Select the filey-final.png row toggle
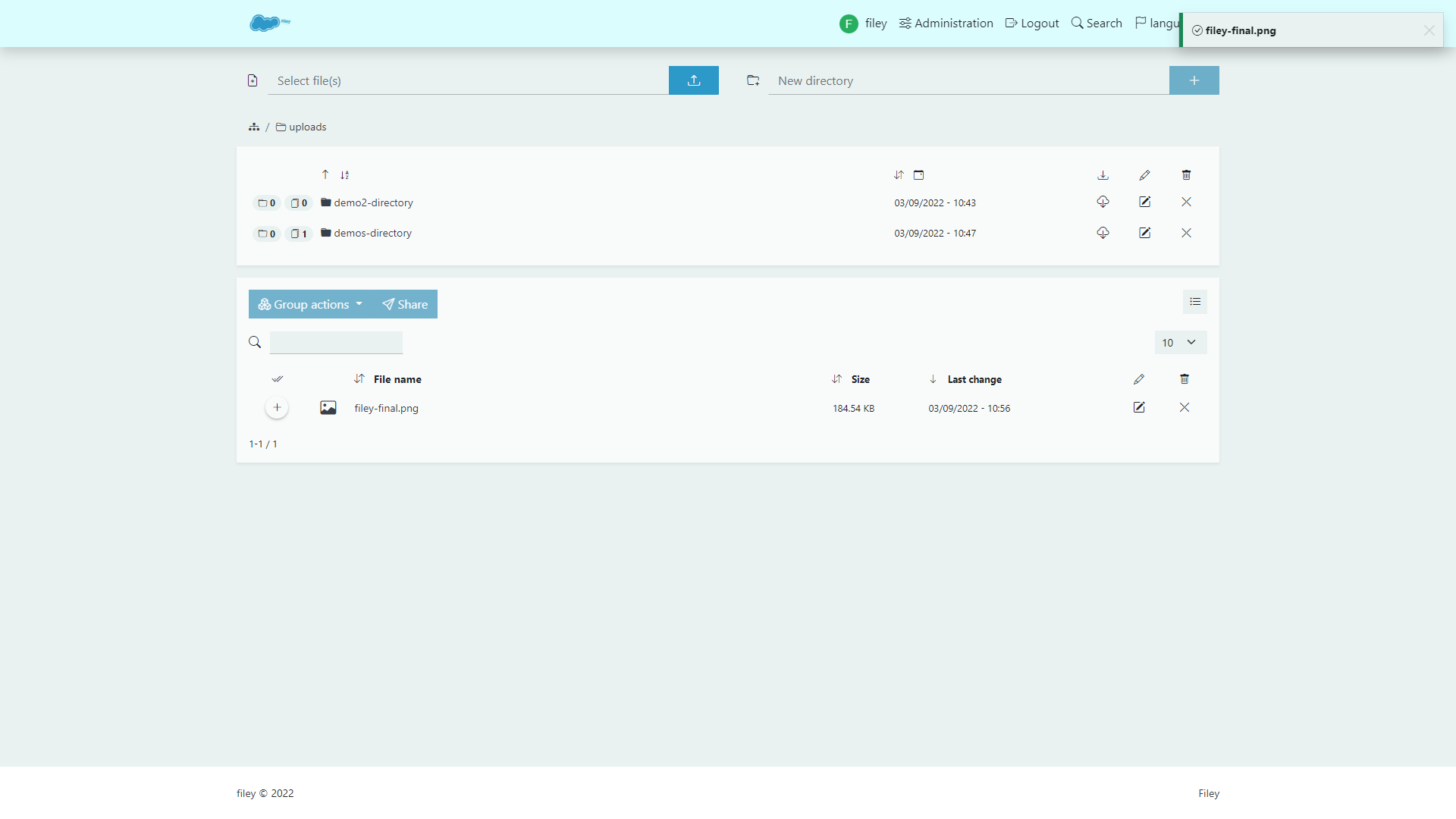The width and height of the screenshot is (1456, 819). [277, 408]
